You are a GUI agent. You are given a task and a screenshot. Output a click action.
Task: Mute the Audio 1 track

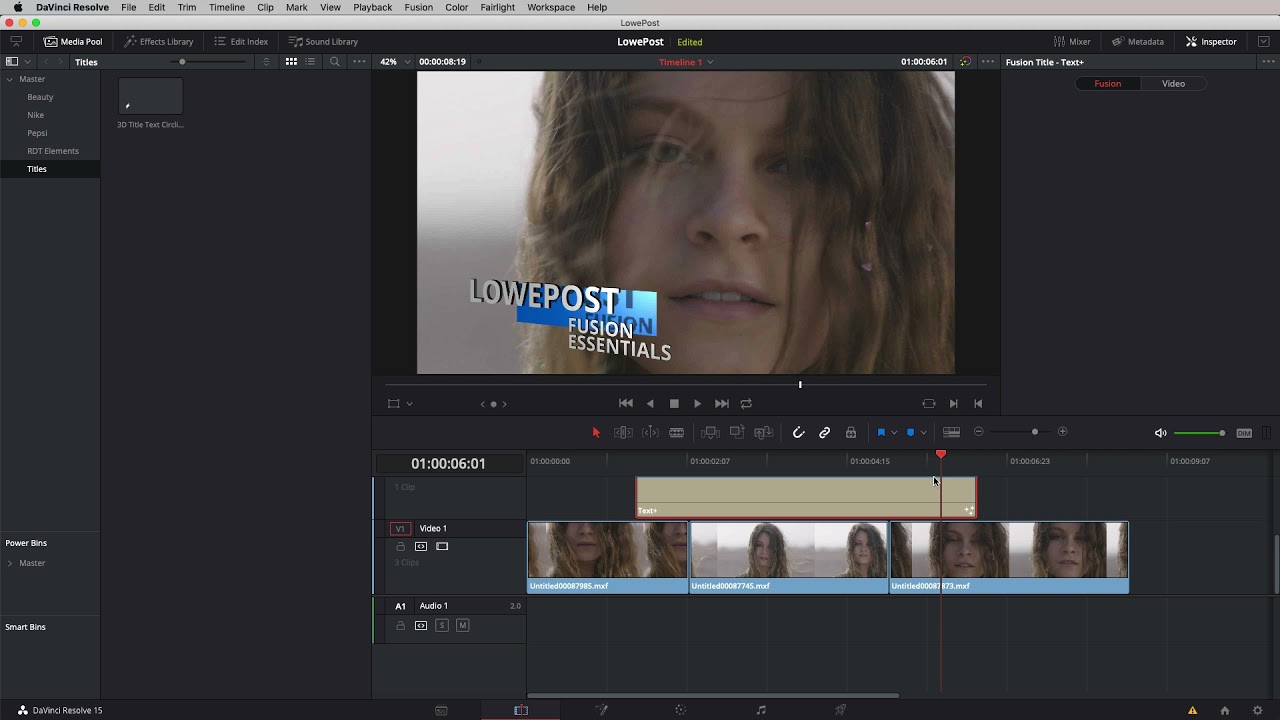click(x=462, y=625)
